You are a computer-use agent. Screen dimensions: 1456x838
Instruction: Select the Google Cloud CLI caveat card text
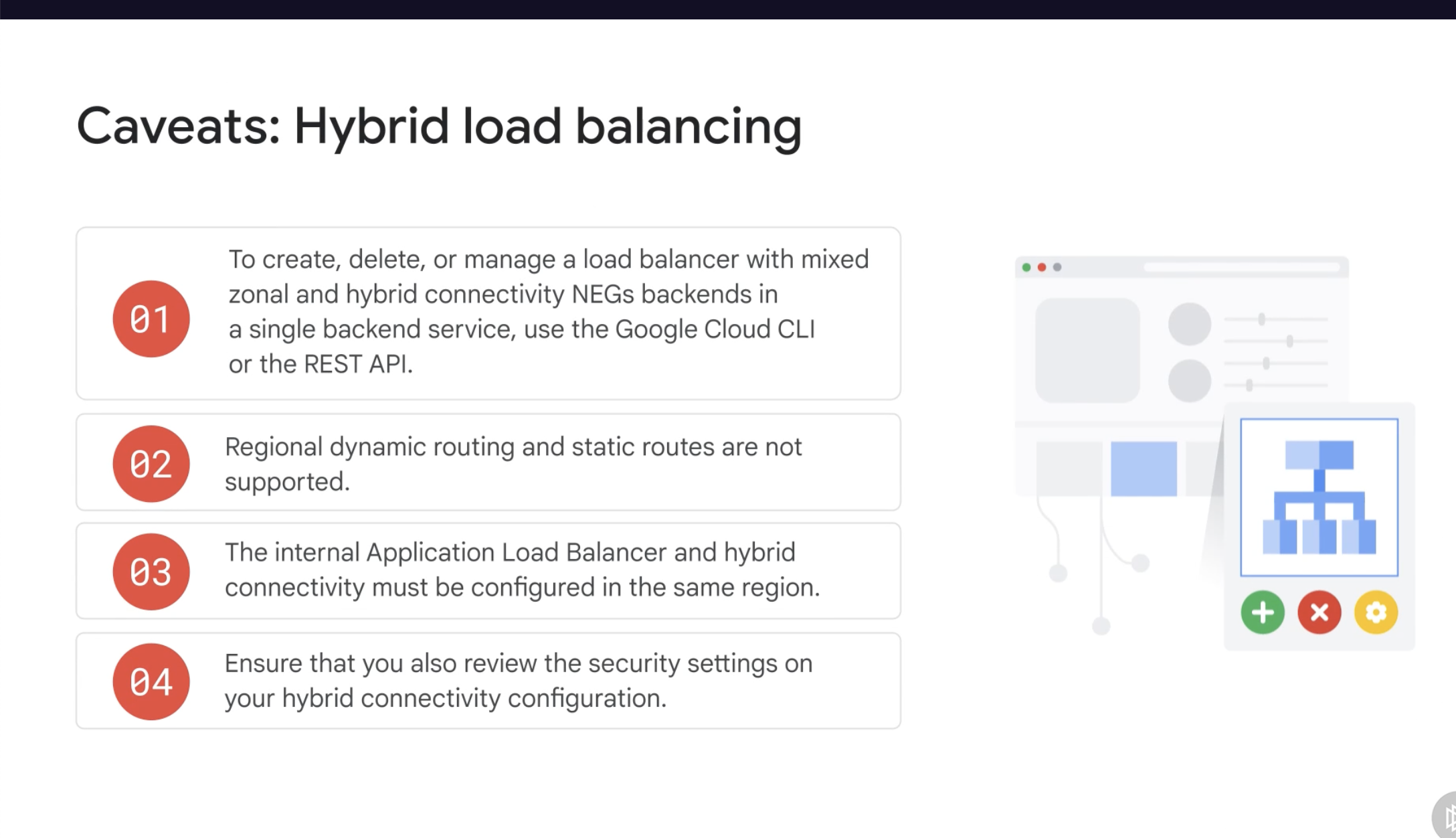pyautogui.click(x=549, y=311)
